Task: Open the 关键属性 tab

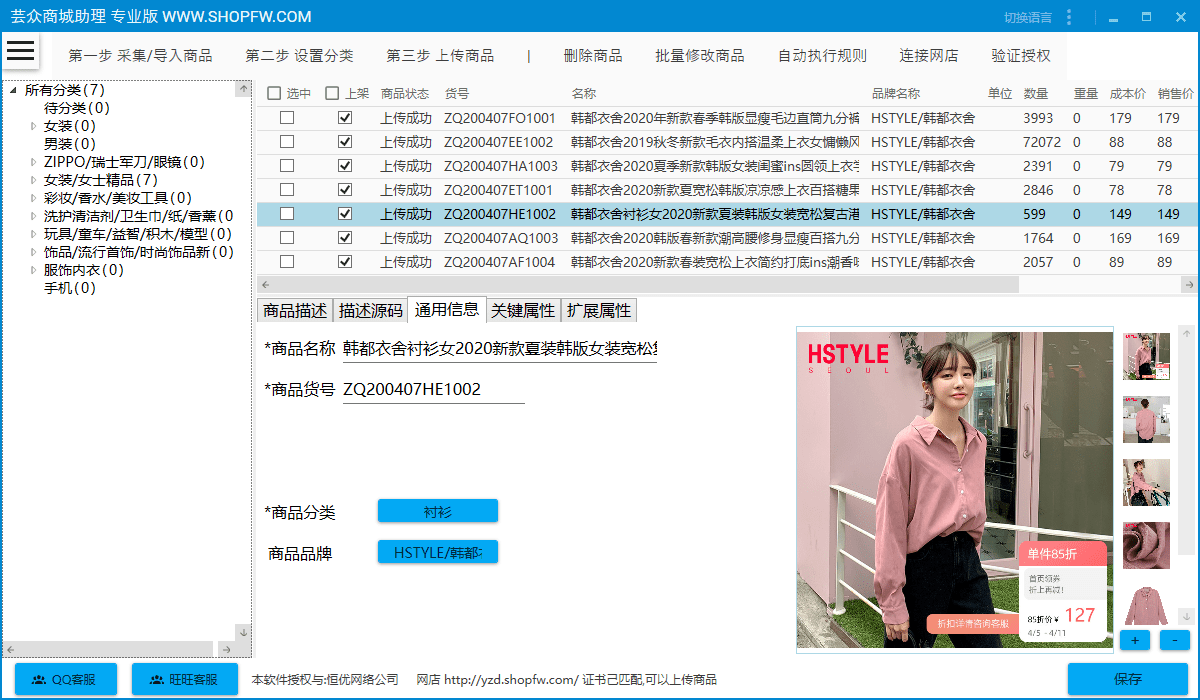Action: 522,310
